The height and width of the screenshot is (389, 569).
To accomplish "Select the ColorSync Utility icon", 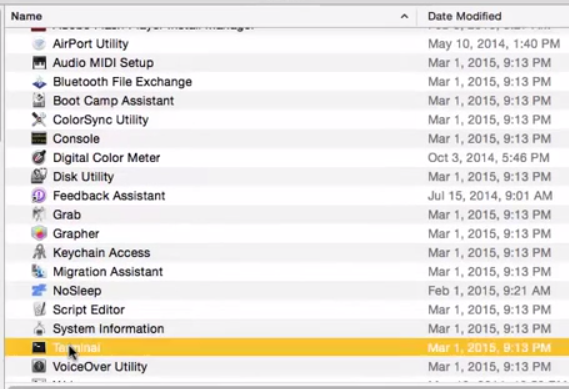I will 39,120.
